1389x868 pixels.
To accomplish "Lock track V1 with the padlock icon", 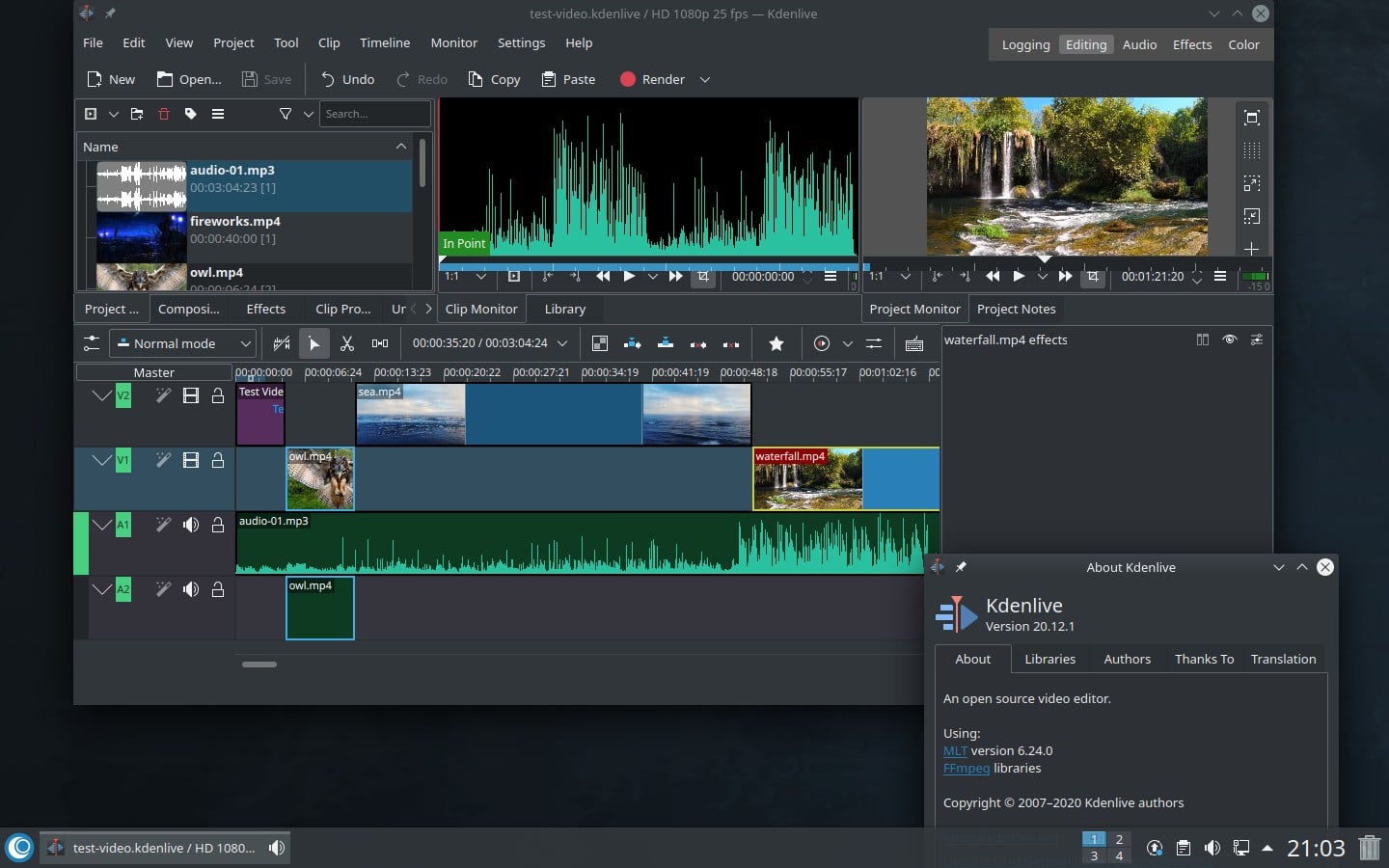I will pyautogui.click(x=218, y=460).
